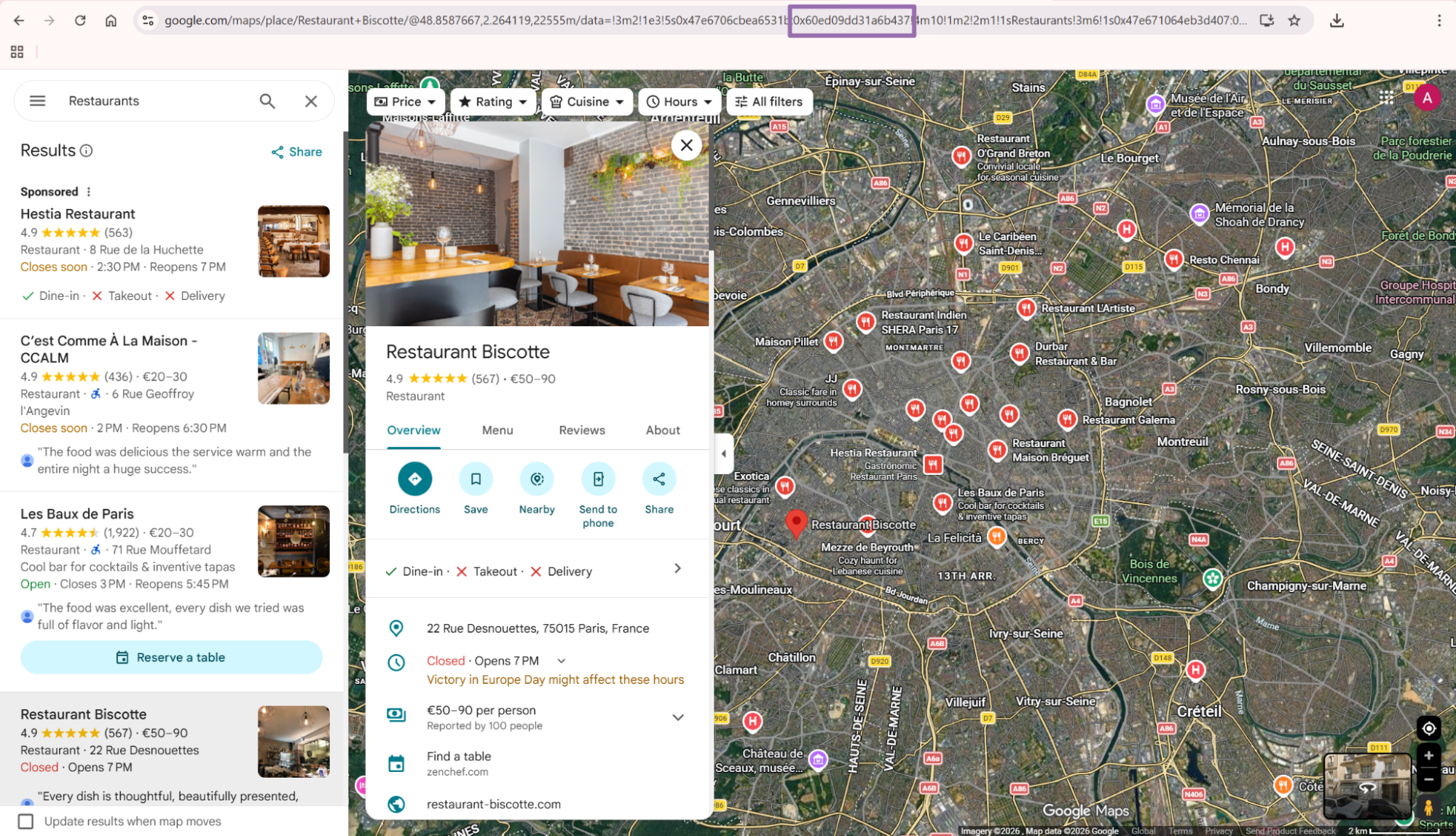The width and height of the screenshot is (1456, 836).
Task: Open Terms link at map bottom
Action: 1180,831
